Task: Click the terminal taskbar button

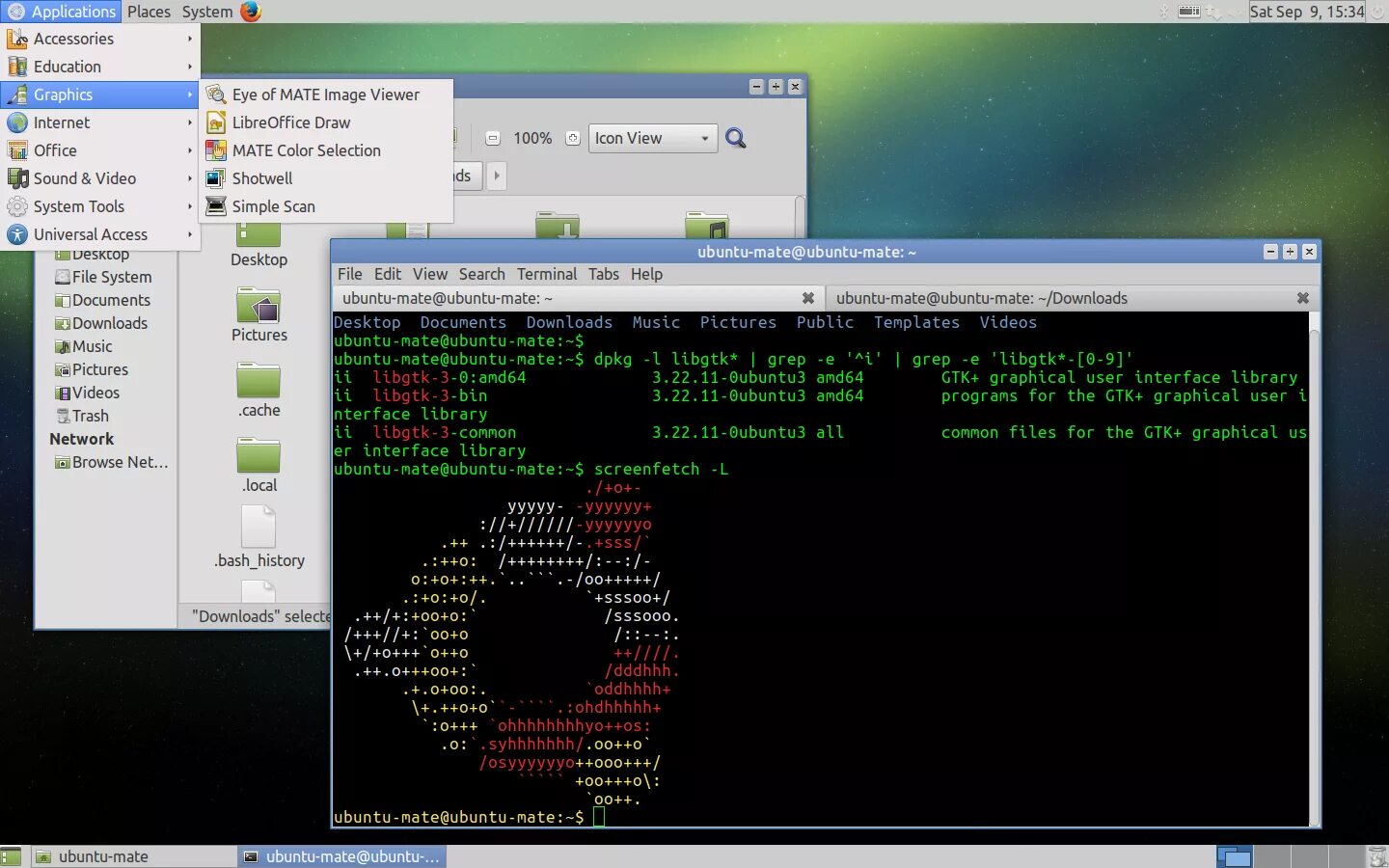Action: pos(341,856)
